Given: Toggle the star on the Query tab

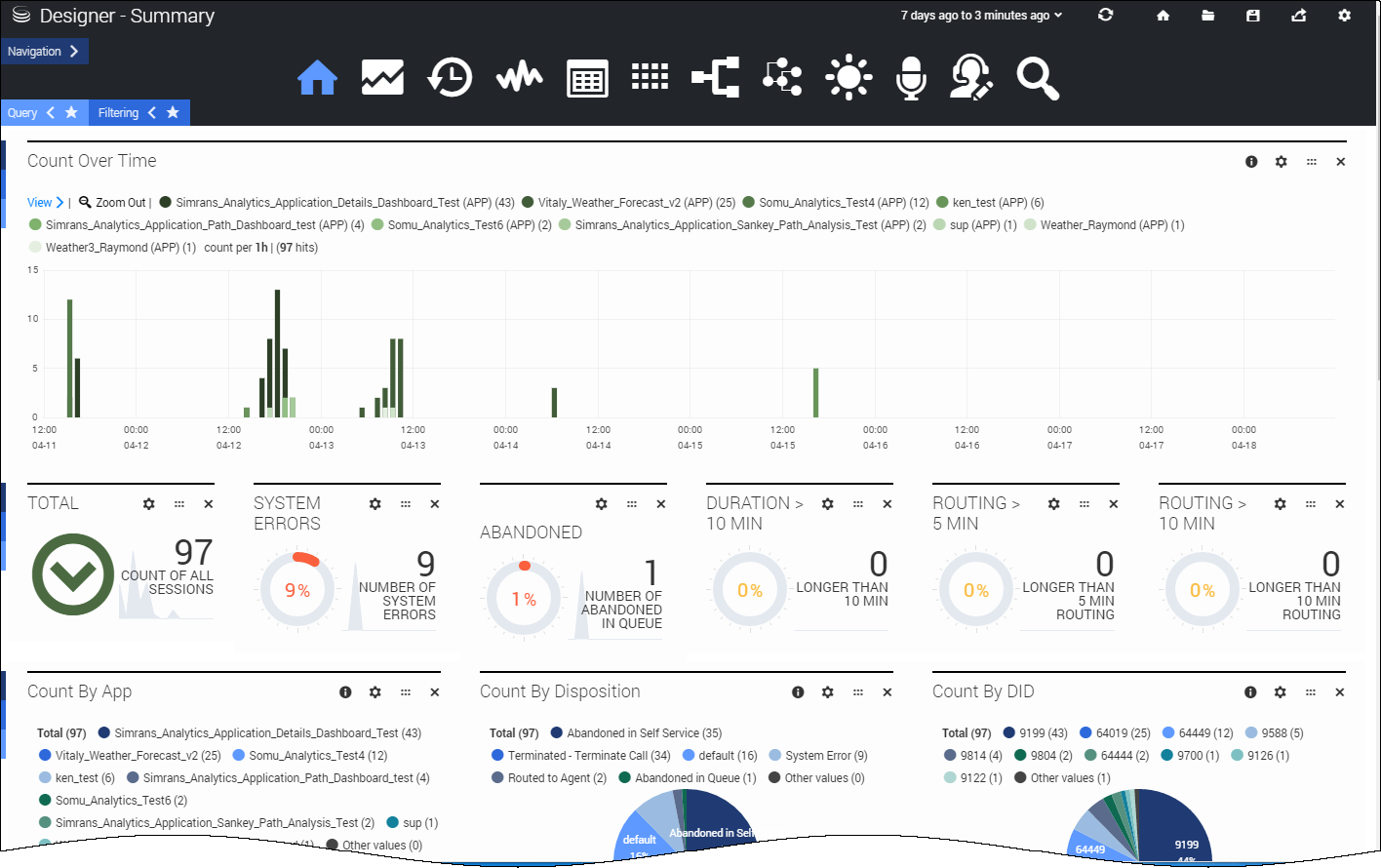Looking at the screenshot, I should [x=68, y=112].
